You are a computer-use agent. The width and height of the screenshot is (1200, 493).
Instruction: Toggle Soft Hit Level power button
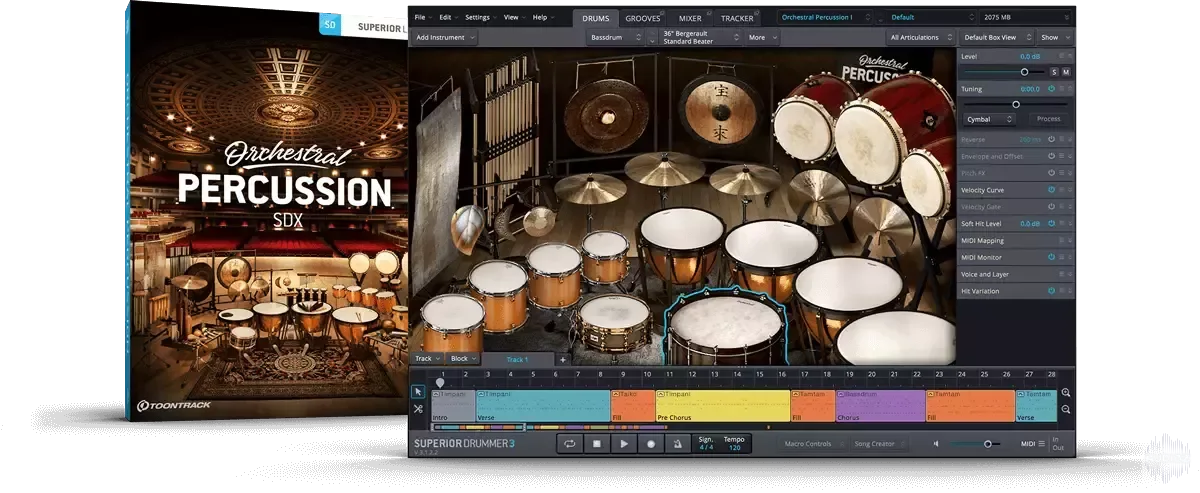coord(1052,224)
